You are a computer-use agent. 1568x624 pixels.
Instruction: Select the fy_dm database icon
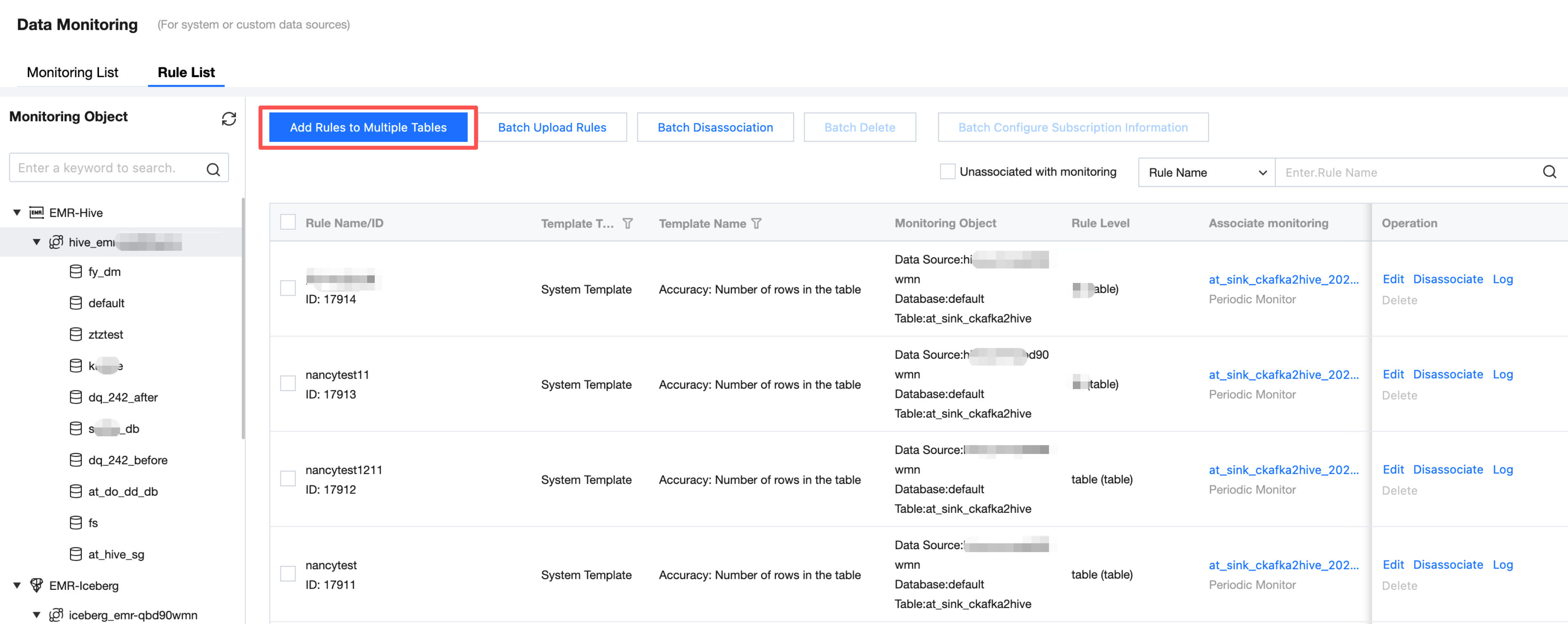pos(75,272)
